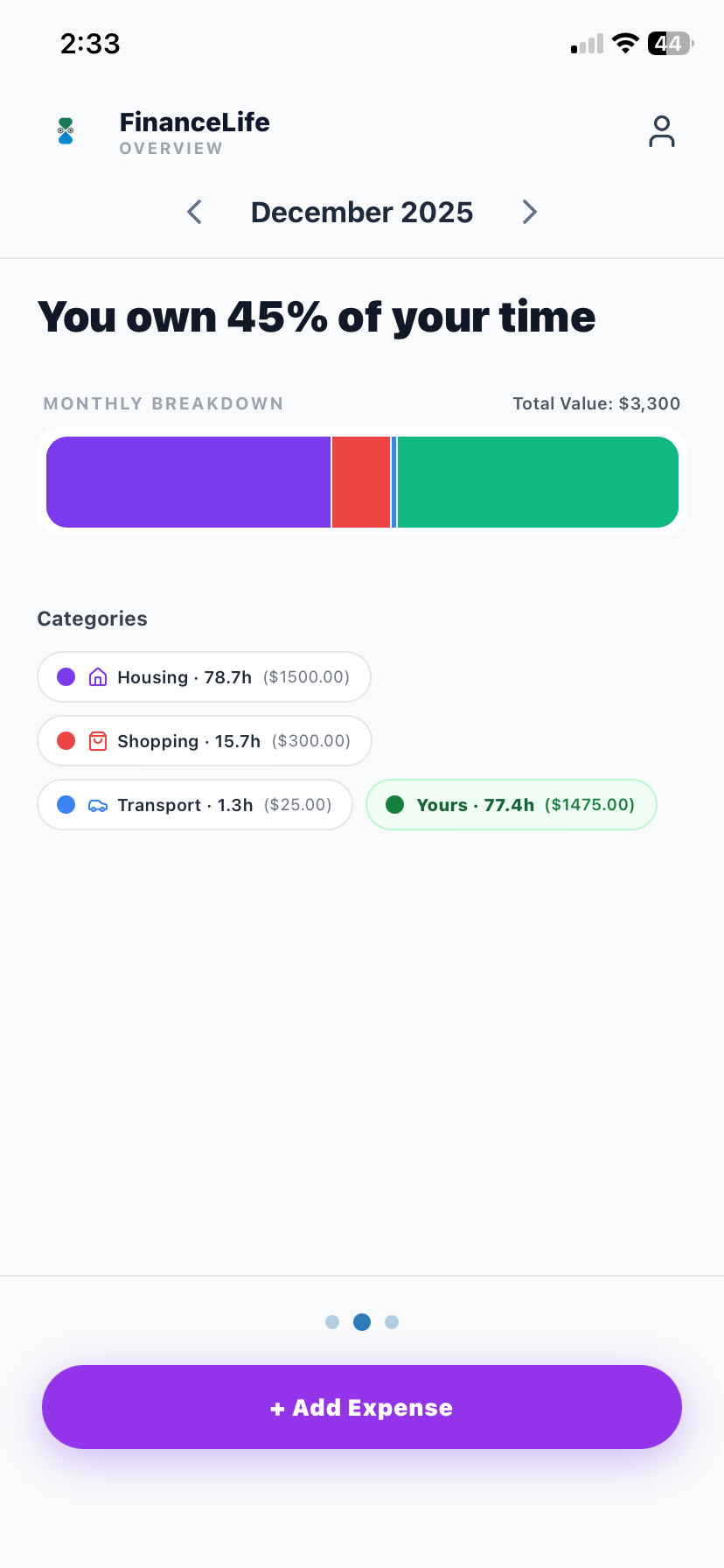The image size is (724, 1568).
Task: Click the Transport category chip
Action: pyautogui.click(x=194, y=804)
